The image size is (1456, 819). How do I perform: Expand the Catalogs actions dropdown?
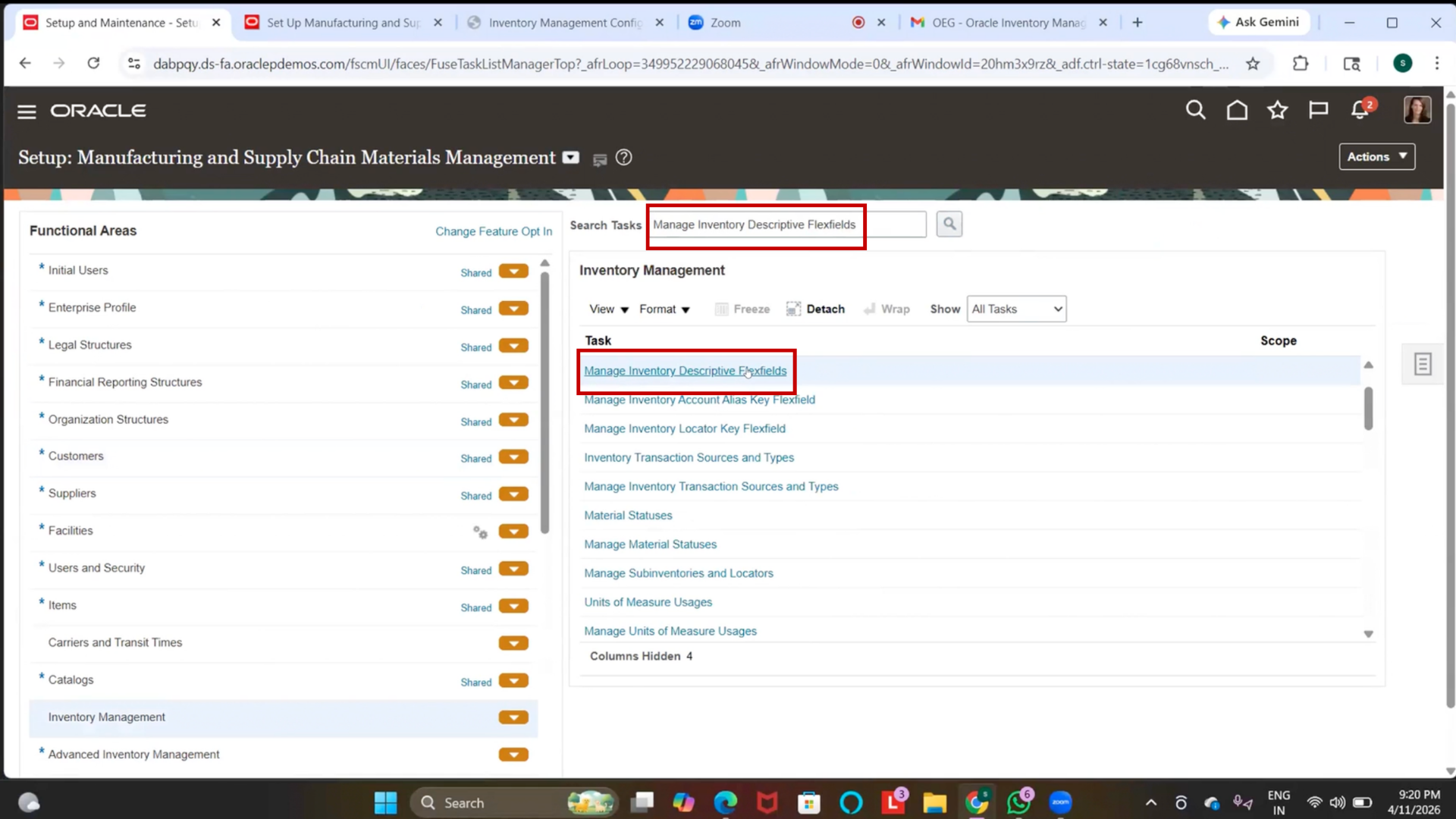(x=513, y=680)
